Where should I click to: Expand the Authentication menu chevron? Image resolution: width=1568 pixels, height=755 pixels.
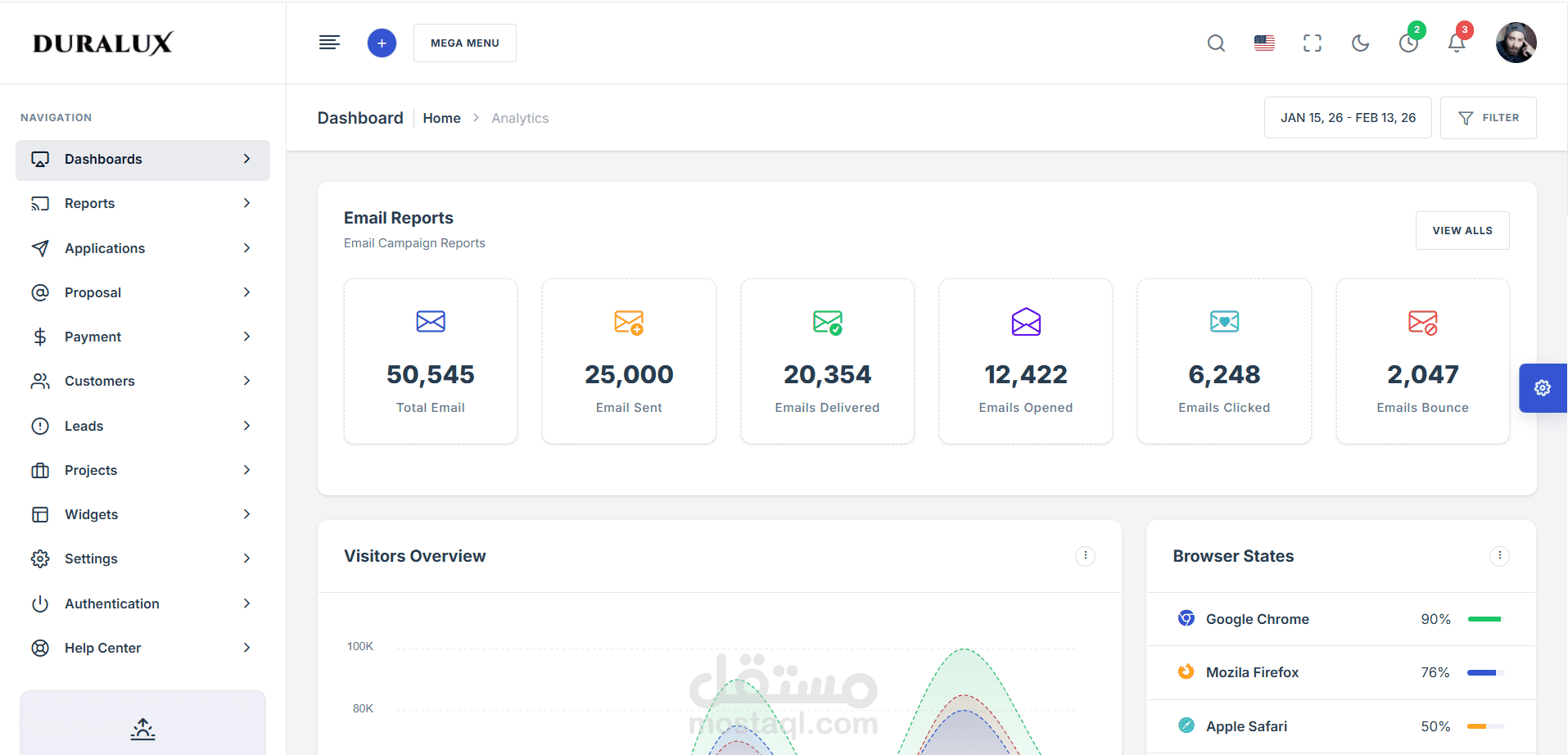pos(246,604)
